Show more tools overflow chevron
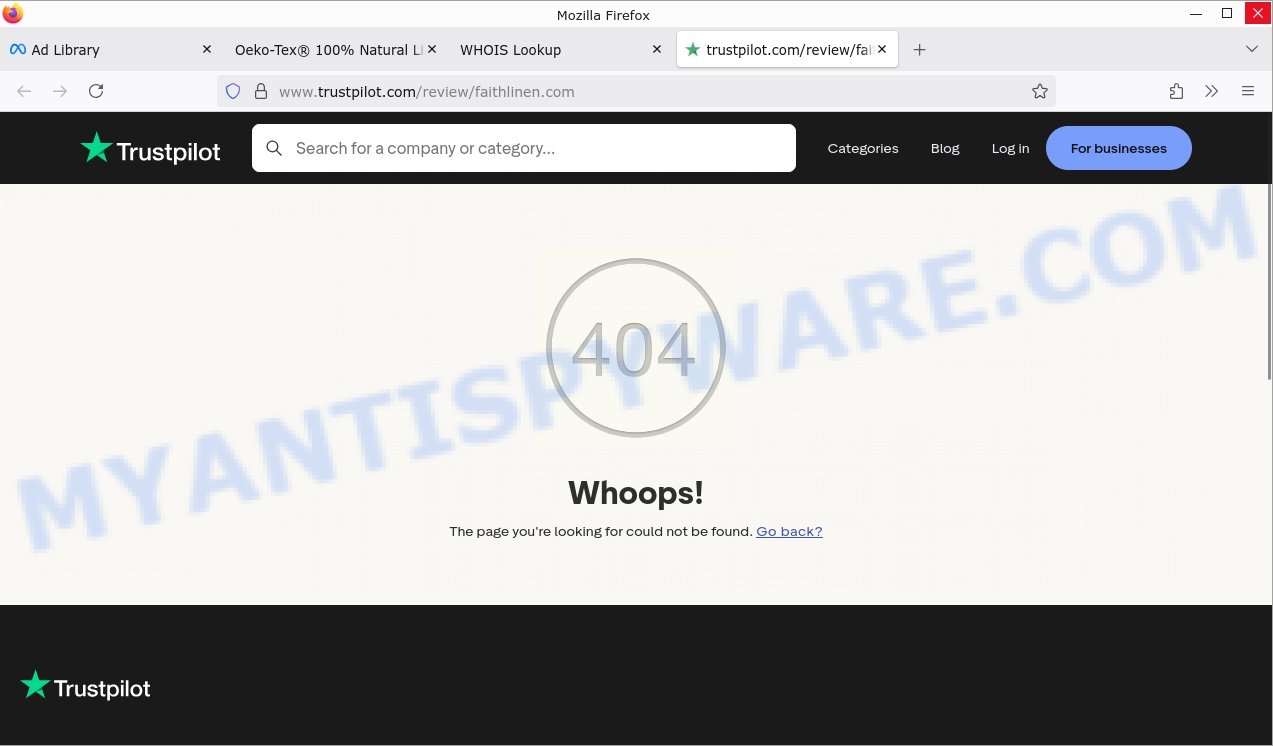Screen dimensions: 1273x746 coord(1212,91)
